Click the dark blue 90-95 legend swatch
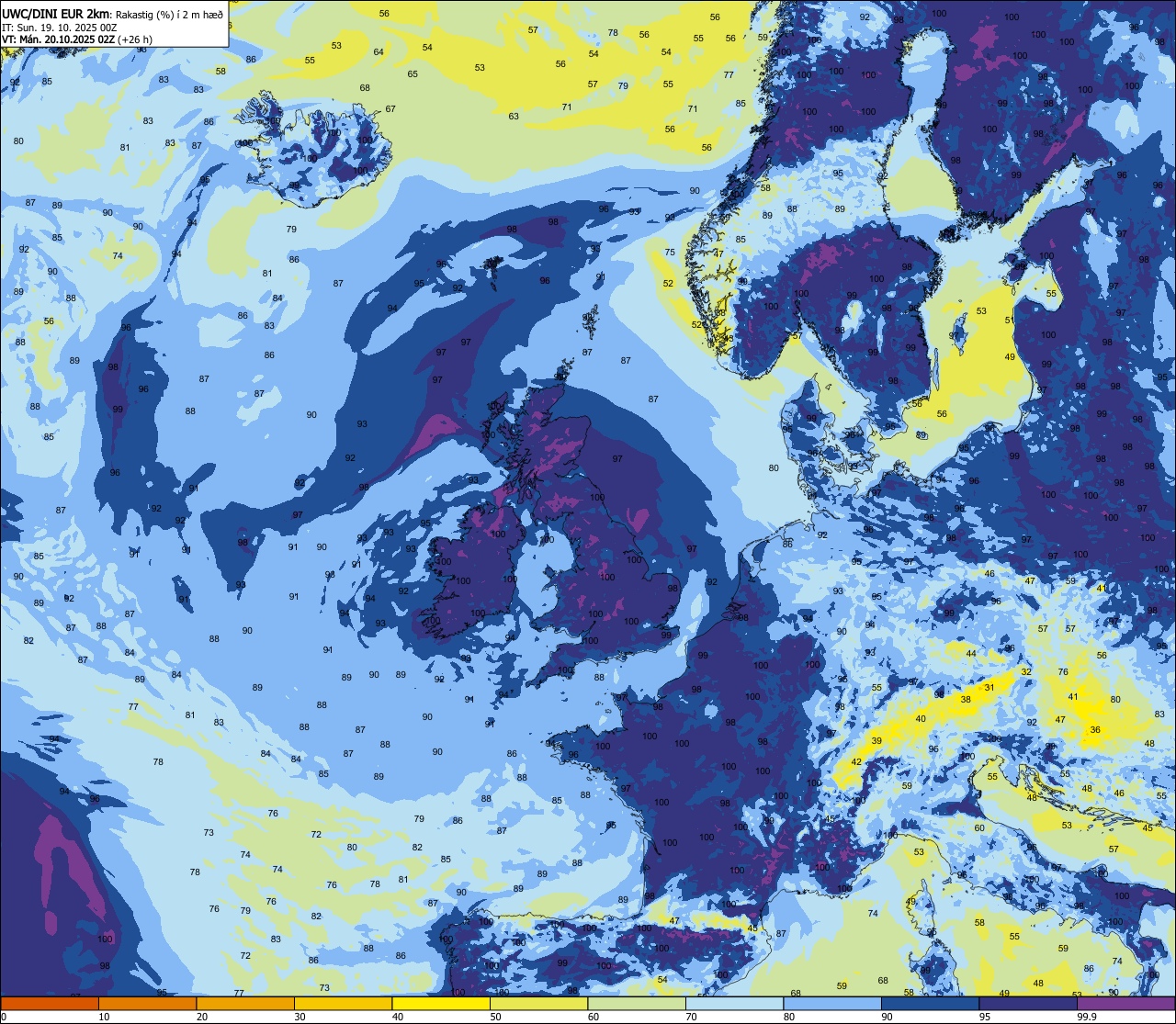 tap(930, 1003)
